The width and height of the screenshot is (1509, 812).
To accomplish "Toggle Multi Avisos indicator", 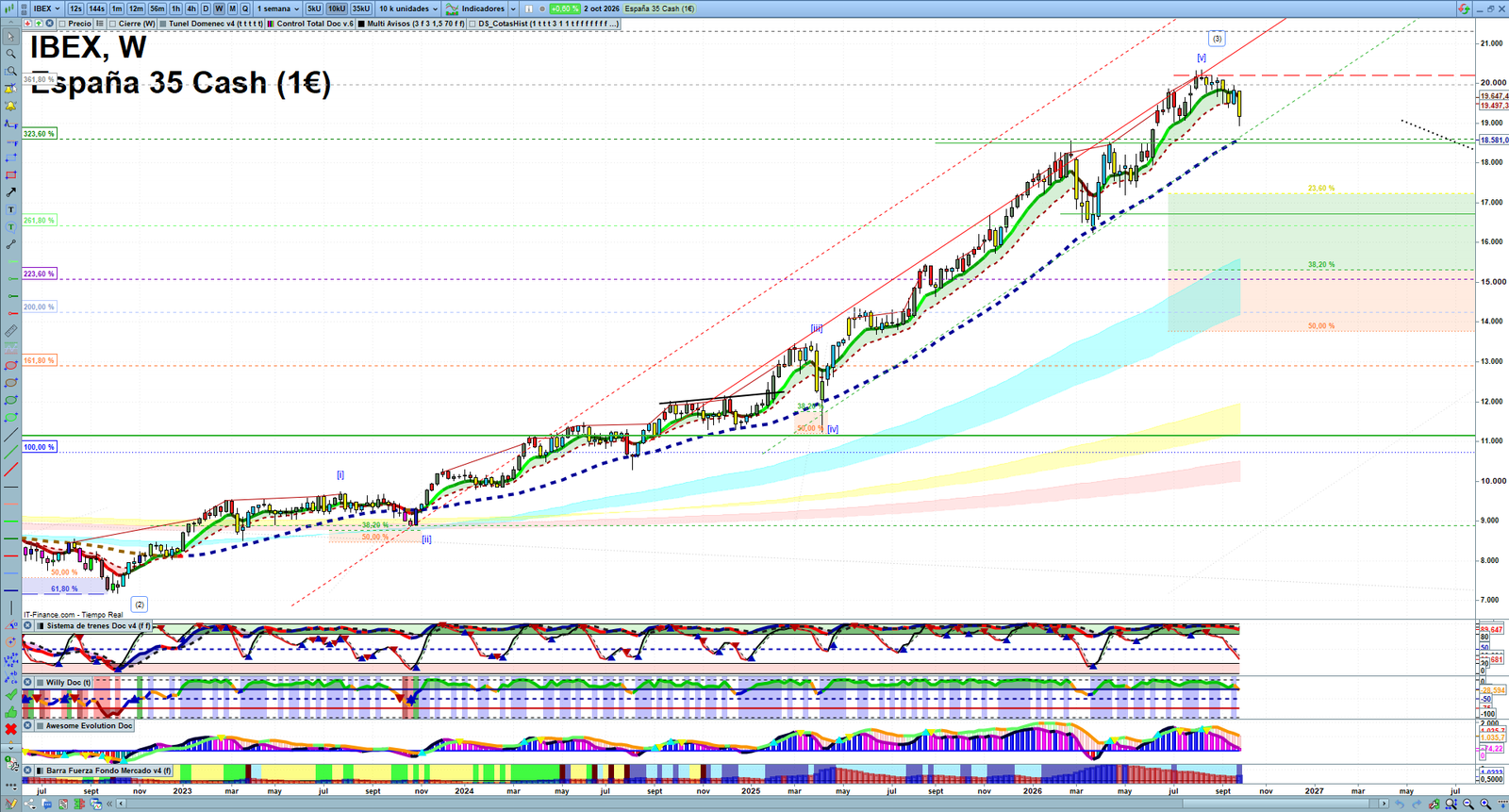I will [x=361, y=24].
